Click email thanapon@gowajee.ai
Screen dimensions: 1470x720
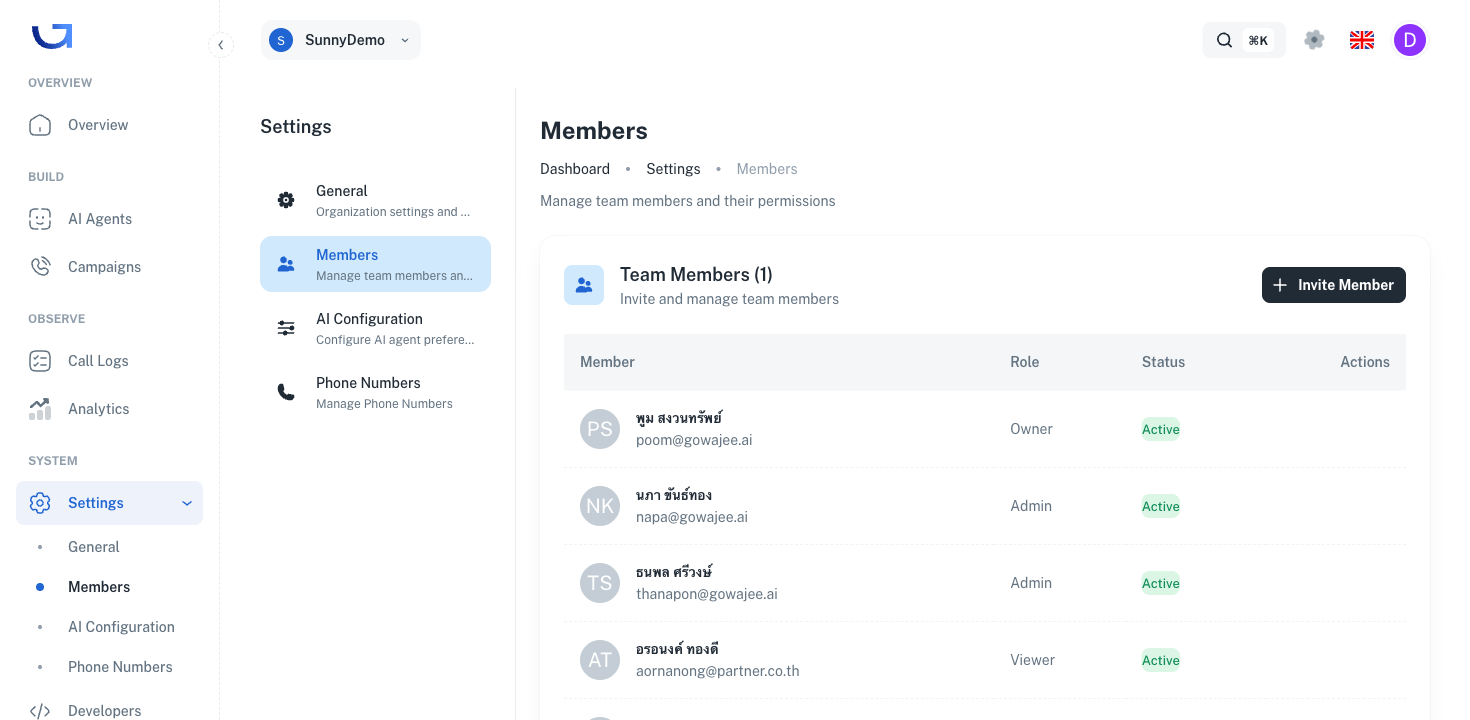point(707,594)
